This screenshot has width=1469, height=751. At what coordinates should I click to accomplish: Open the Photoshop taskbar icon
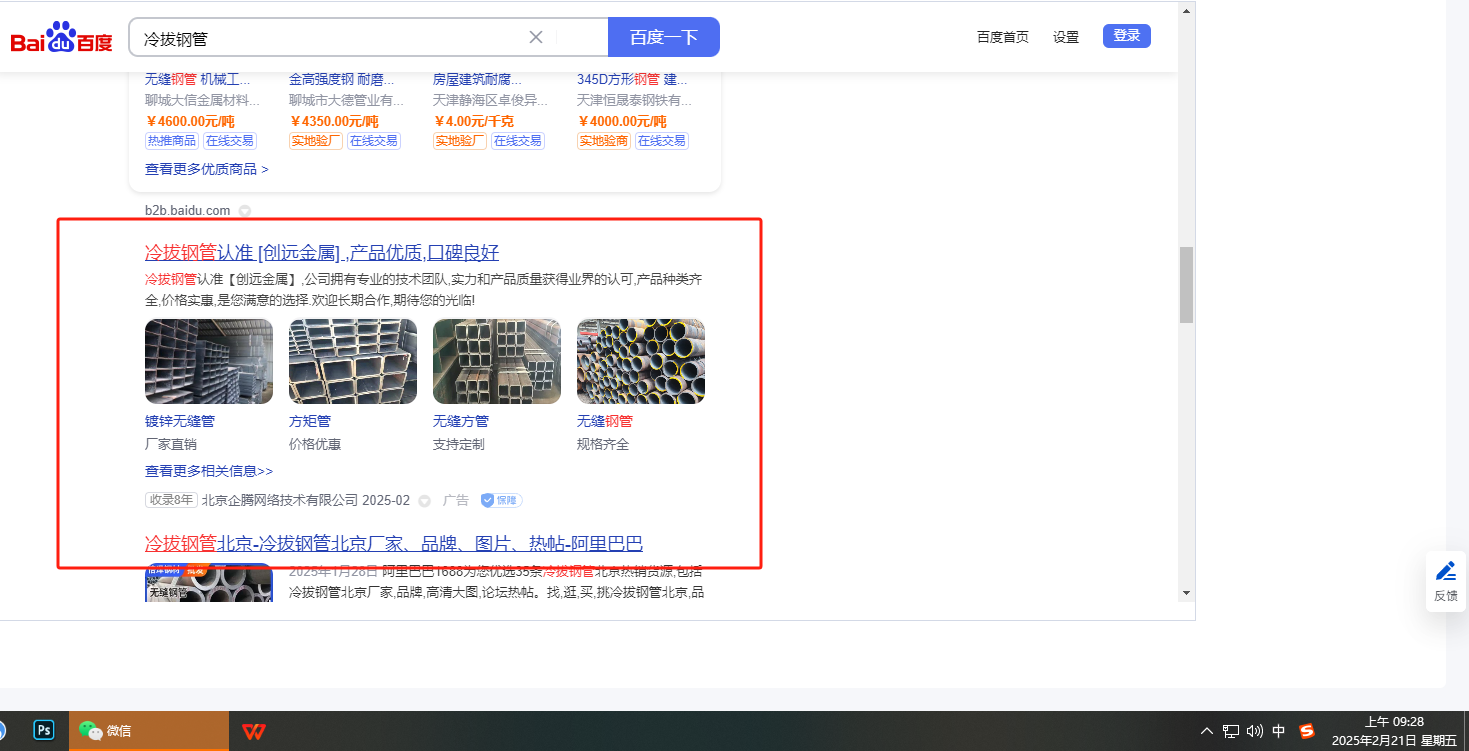(x=44, y=730)
